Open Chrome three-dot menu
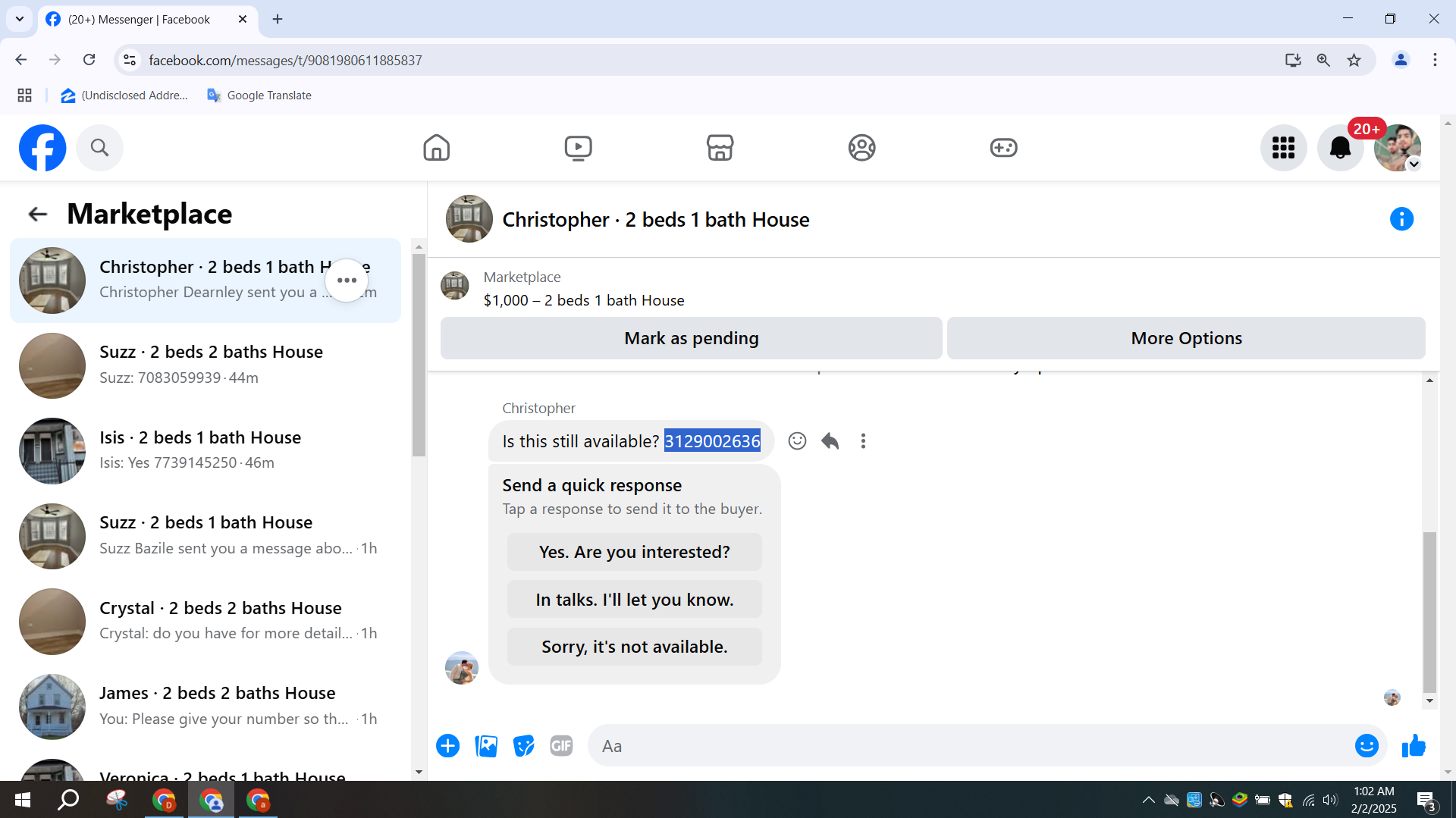This screenshot has width=1456, height=818. coord(1435,60)
